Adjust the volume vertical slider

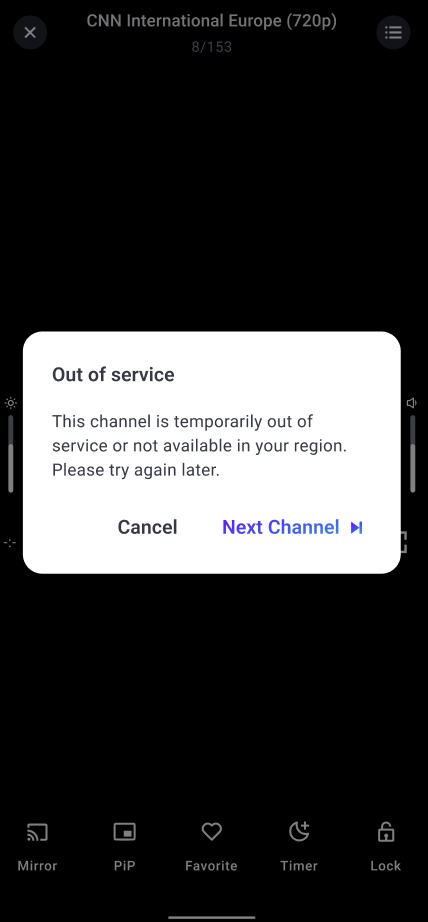[x=413, y=453]
